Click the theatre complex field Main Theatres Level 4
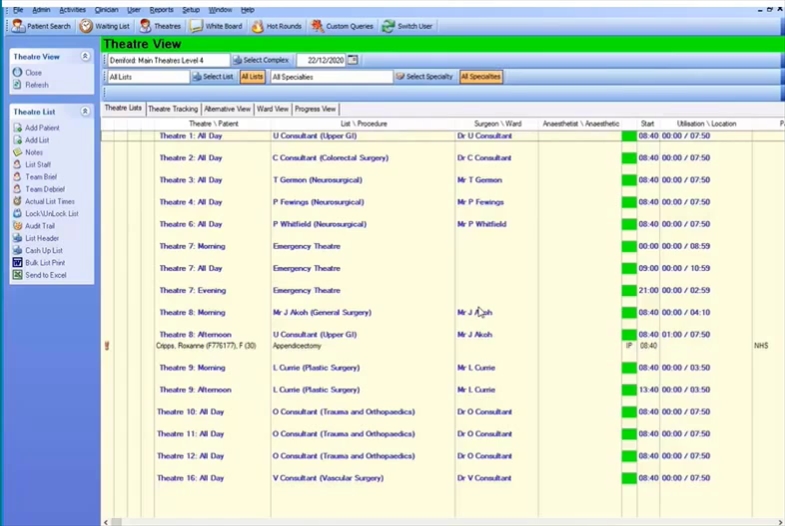The image size is (785, 526). 168,60
